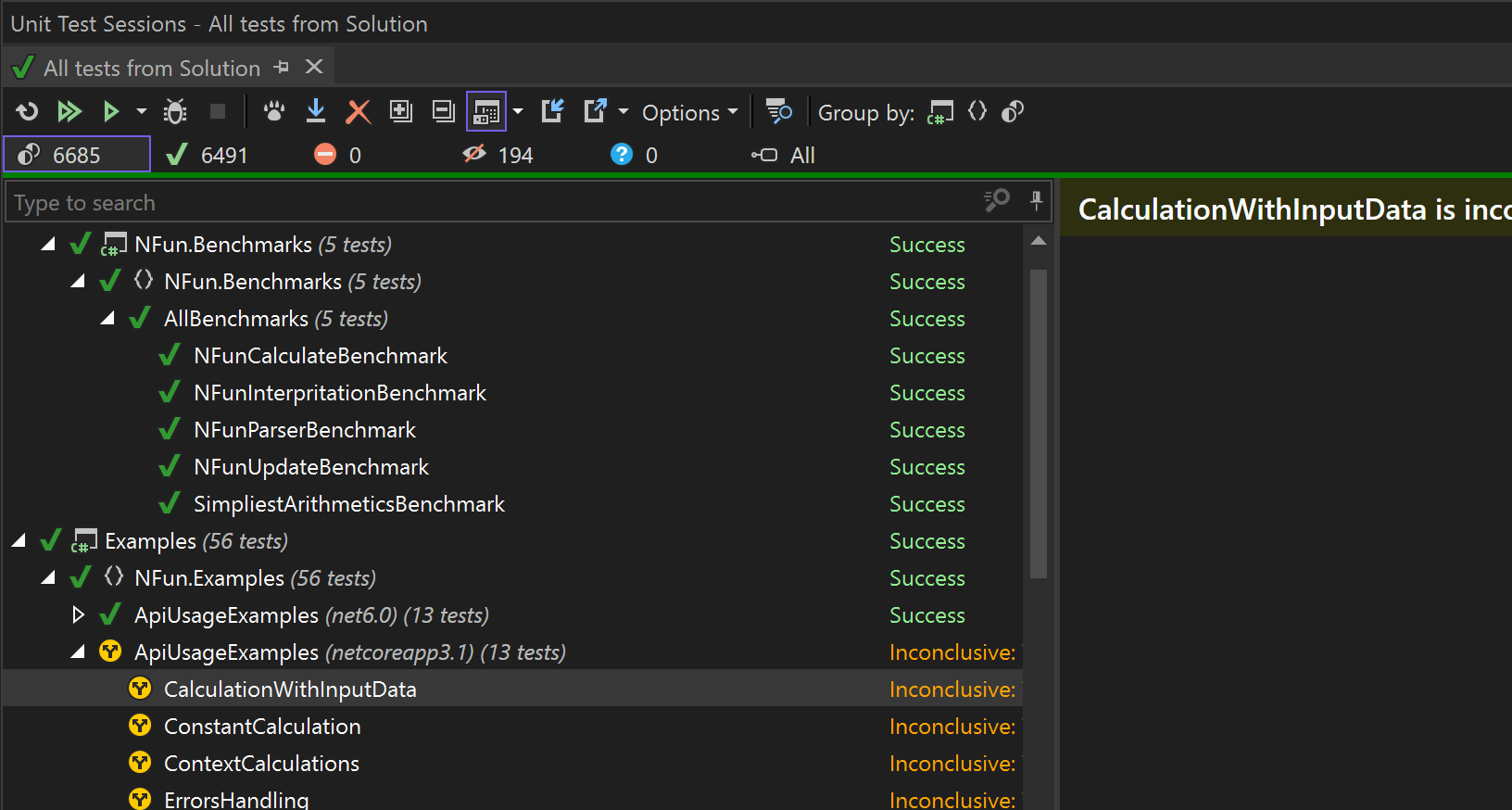The image size is (1512, 810).
Task: Select the All tests from Solution tab
Action: (x=152, y=68)
